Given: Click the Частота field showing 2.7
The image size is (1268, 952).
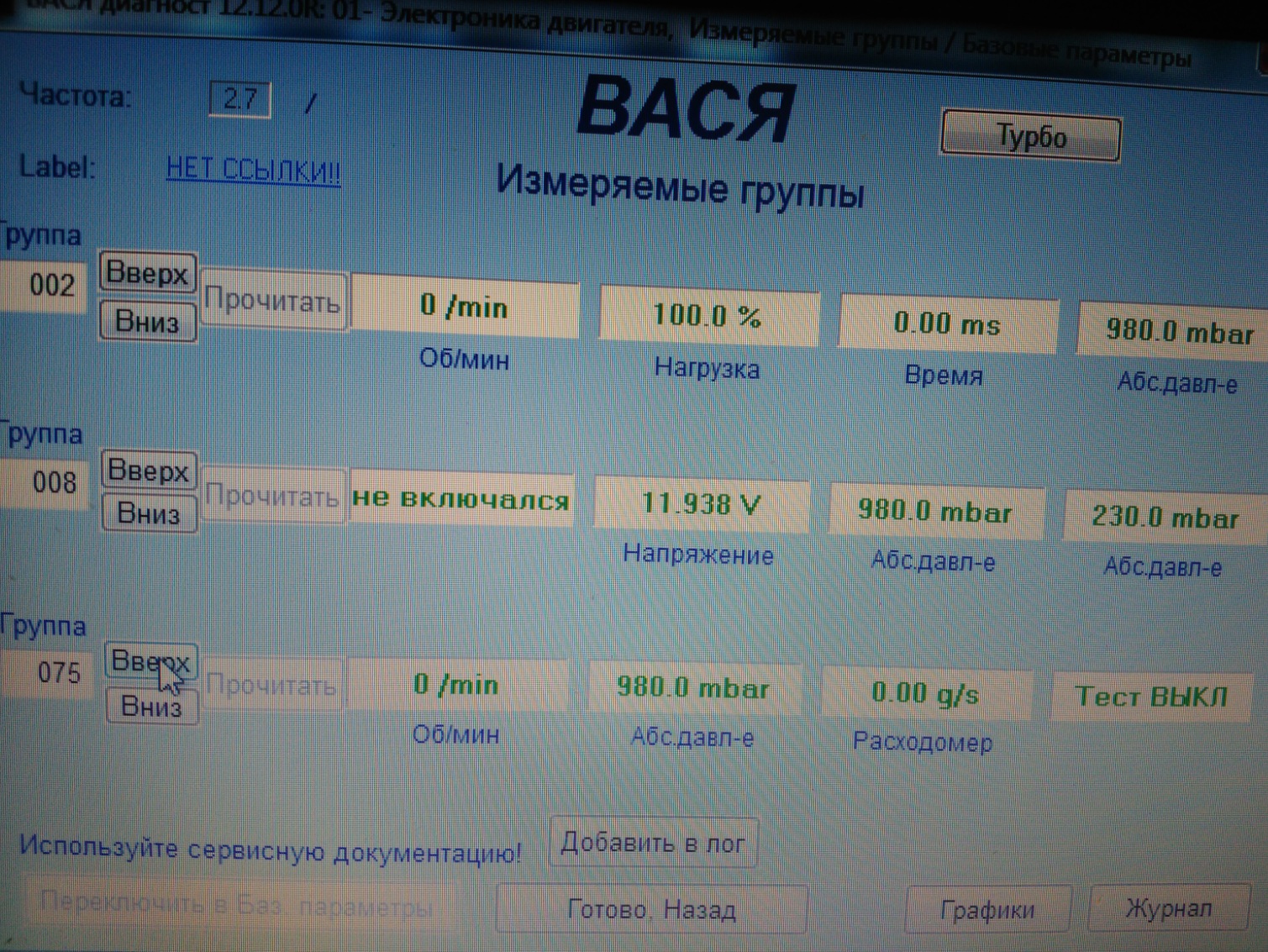Looking at the screenshot, I should (x=239, y=100).
